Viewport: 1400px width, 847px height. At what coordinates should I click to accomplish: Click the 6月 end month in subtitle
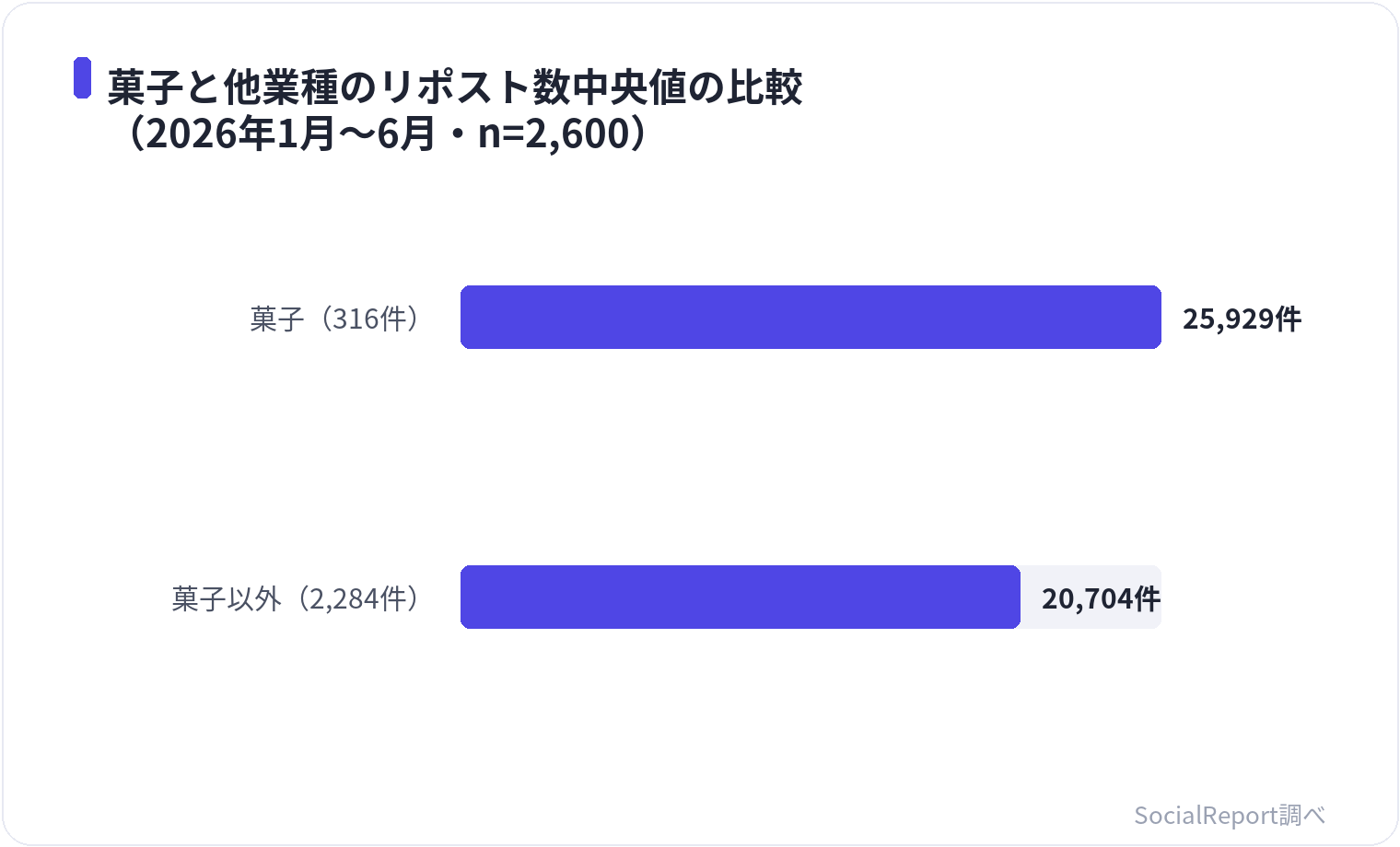(x=406, y=134)
